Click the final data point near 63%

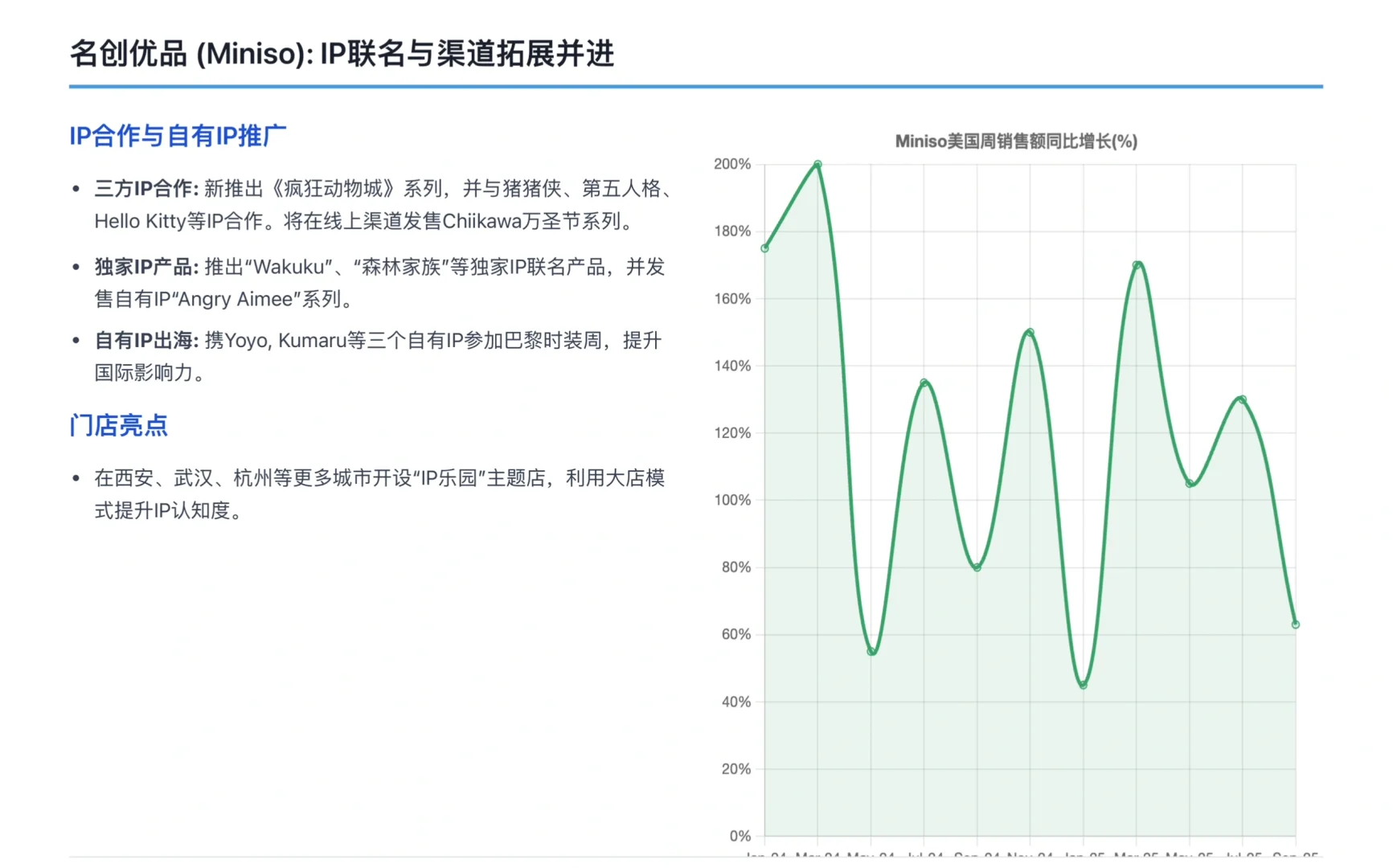click(1296, 624)
